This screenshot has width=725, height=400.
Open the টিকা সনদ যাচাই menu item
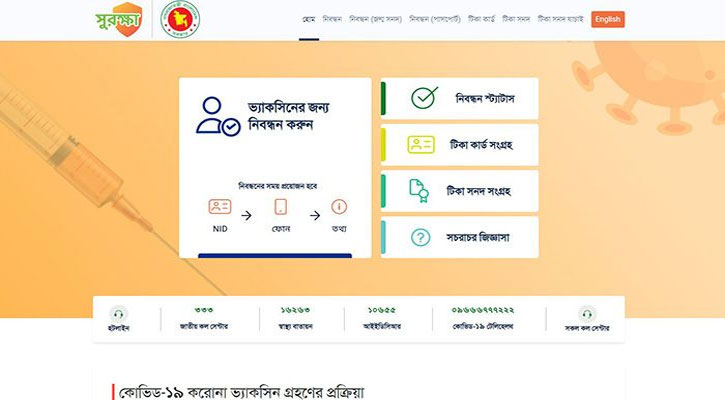[560, 19]
